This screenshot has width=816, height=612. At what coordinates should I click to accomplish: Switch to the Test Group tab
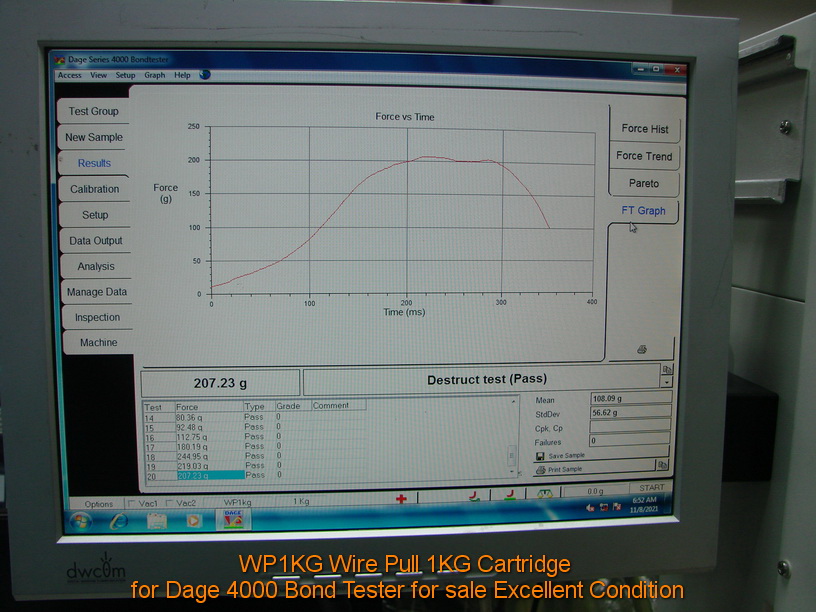94,111
